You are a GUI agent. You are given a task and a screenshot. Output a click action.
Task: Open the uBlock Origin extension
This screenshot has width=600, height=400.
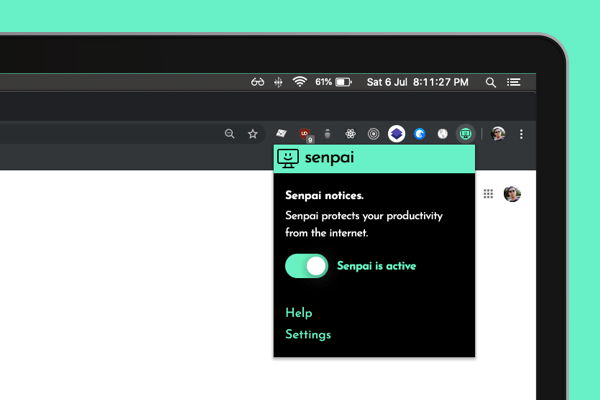coord(305,134)
